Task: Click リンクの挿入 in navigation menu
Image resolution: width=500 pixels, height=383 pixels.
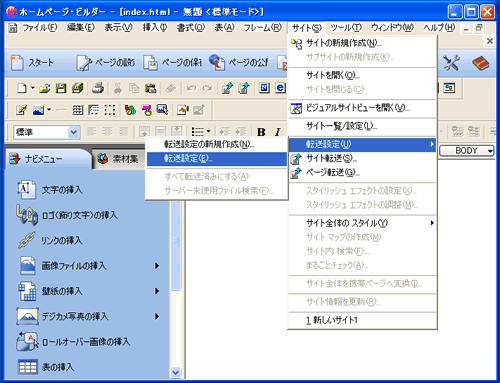Action: (62, 241)
